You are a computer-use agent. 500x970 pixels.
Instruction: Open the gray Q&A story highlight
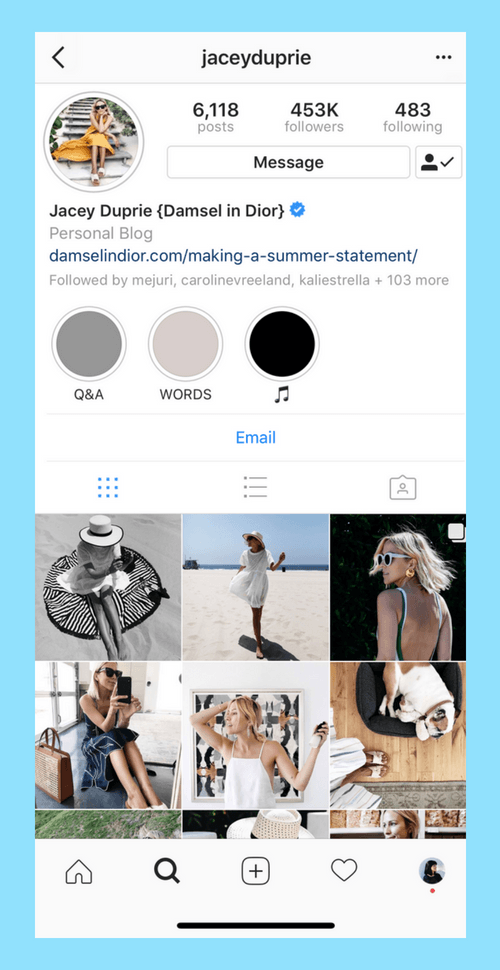(89, 344)
